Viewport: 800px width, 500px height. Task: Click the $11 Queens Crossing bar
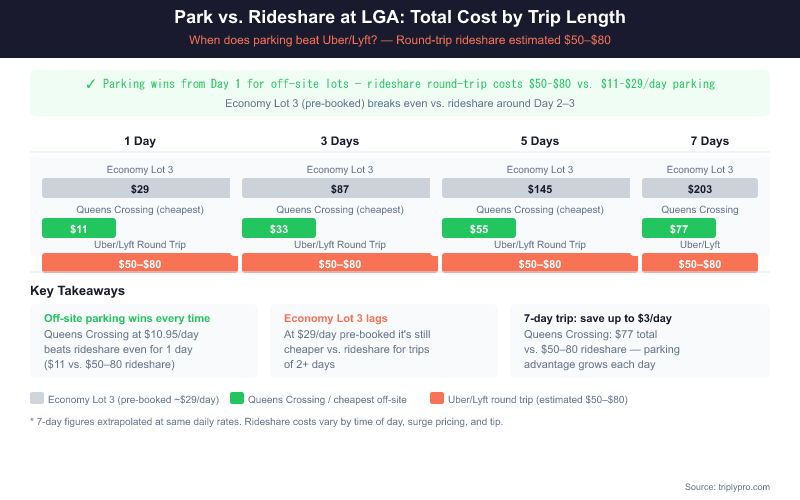click(x=79, y=228)
